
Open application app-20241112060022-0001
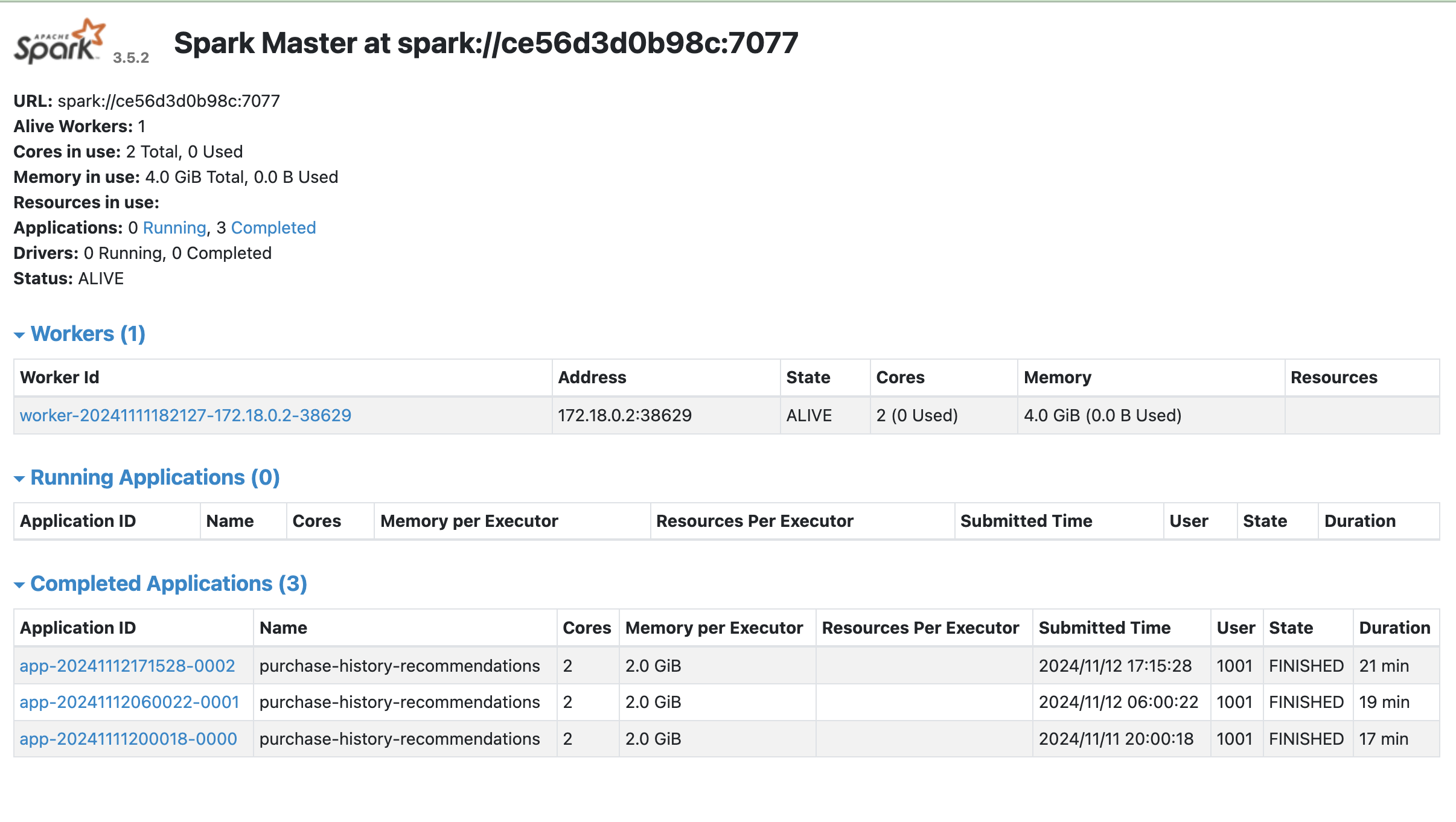click(130, 702)
